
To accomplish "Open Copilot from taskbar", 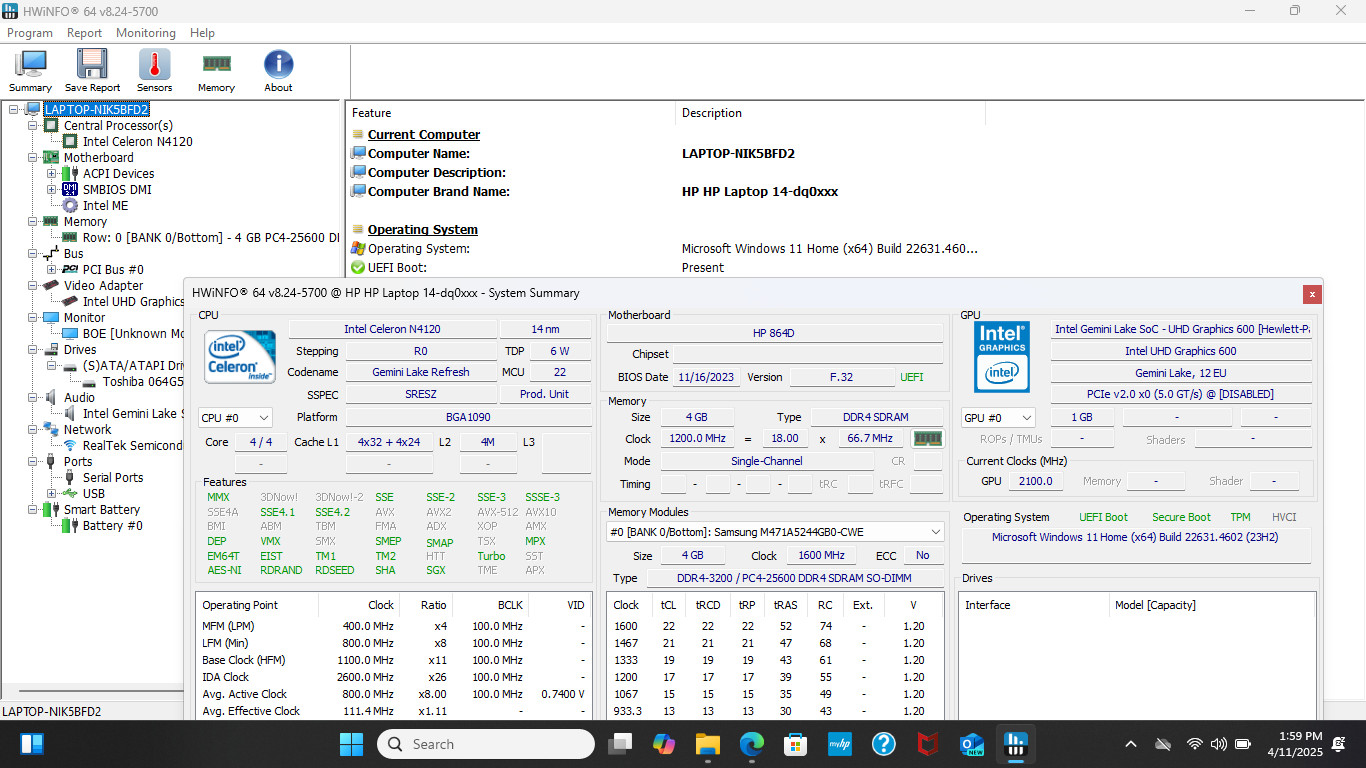I will (x=664, y=744).
